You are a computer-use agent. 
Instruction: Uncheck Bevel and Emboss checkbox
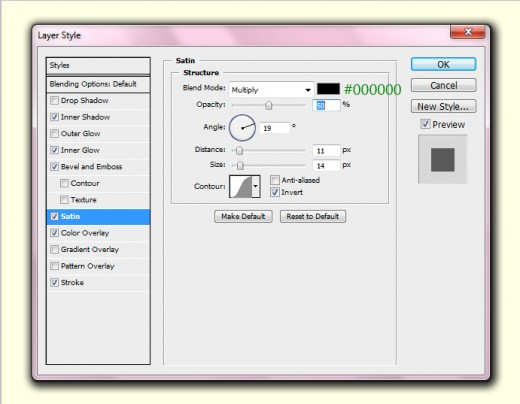[x=54, y=167]
